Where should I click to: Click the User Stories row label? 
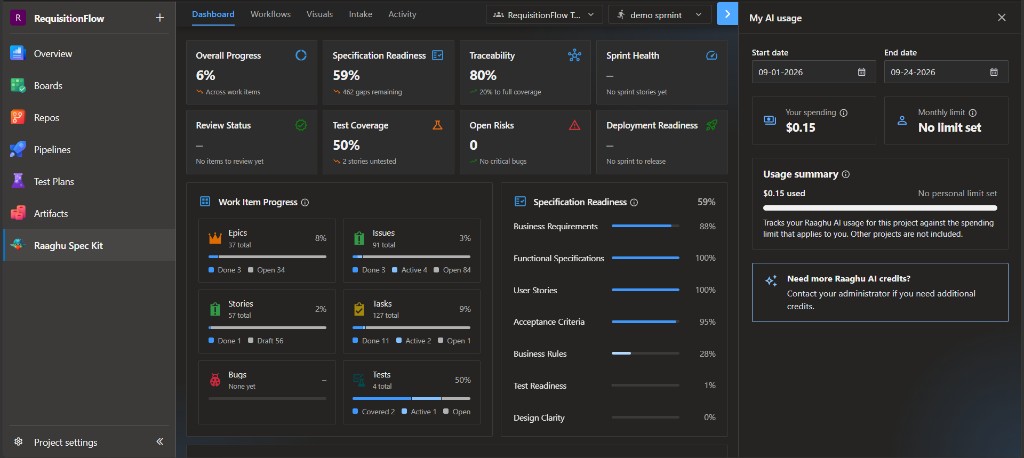click(x=536, y=290)
